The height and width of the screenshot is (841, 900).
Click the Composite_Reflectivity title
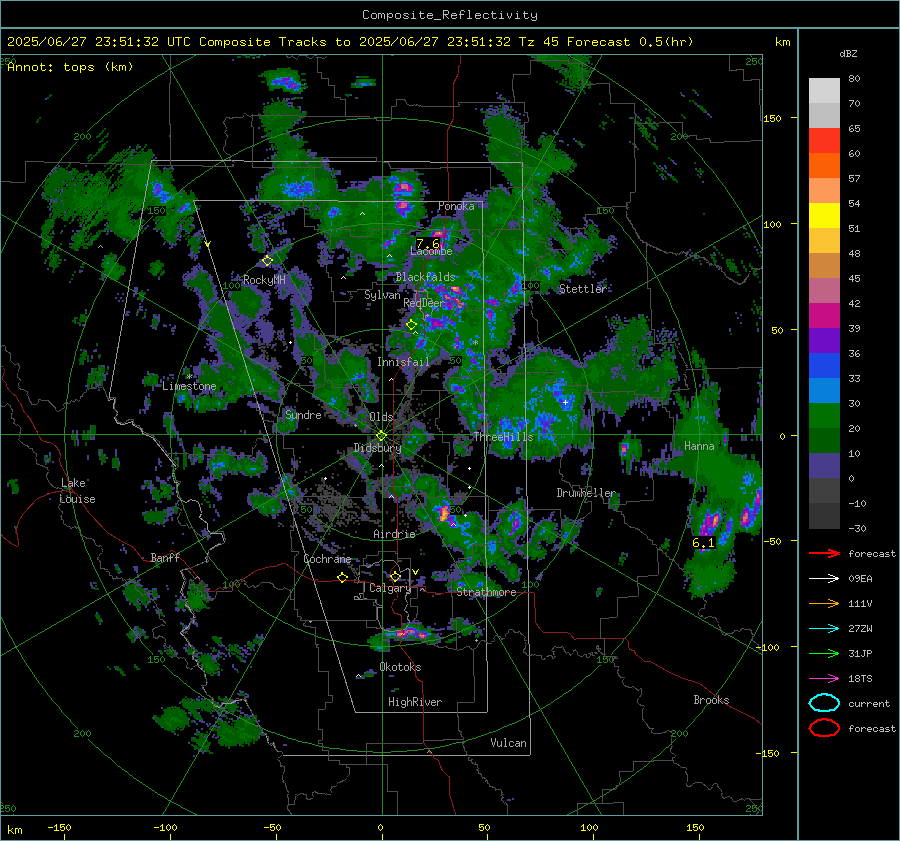tap(450, 15)
